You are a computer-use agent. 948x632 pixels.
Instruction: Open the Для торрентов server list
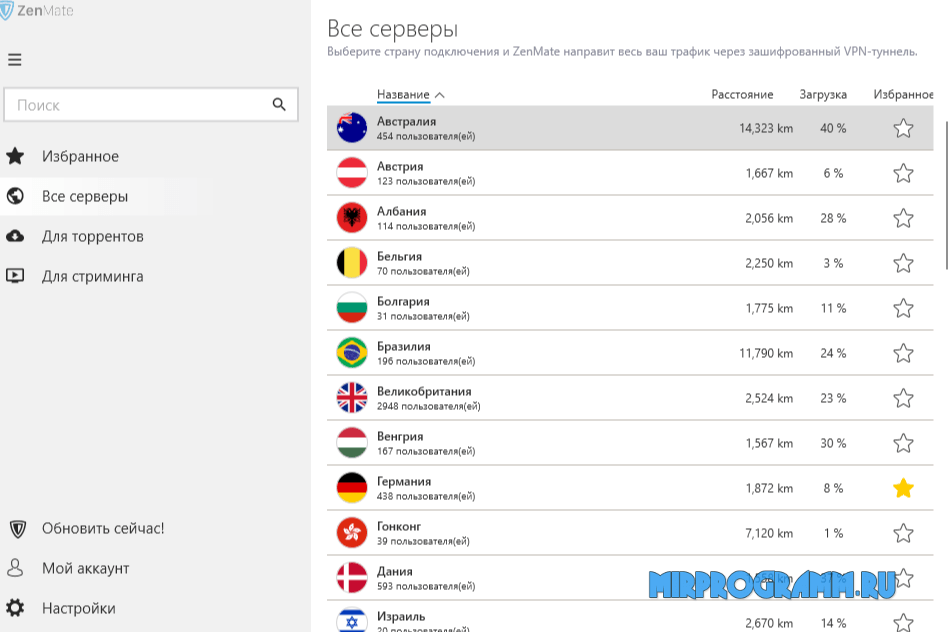(x=93, y=236)
